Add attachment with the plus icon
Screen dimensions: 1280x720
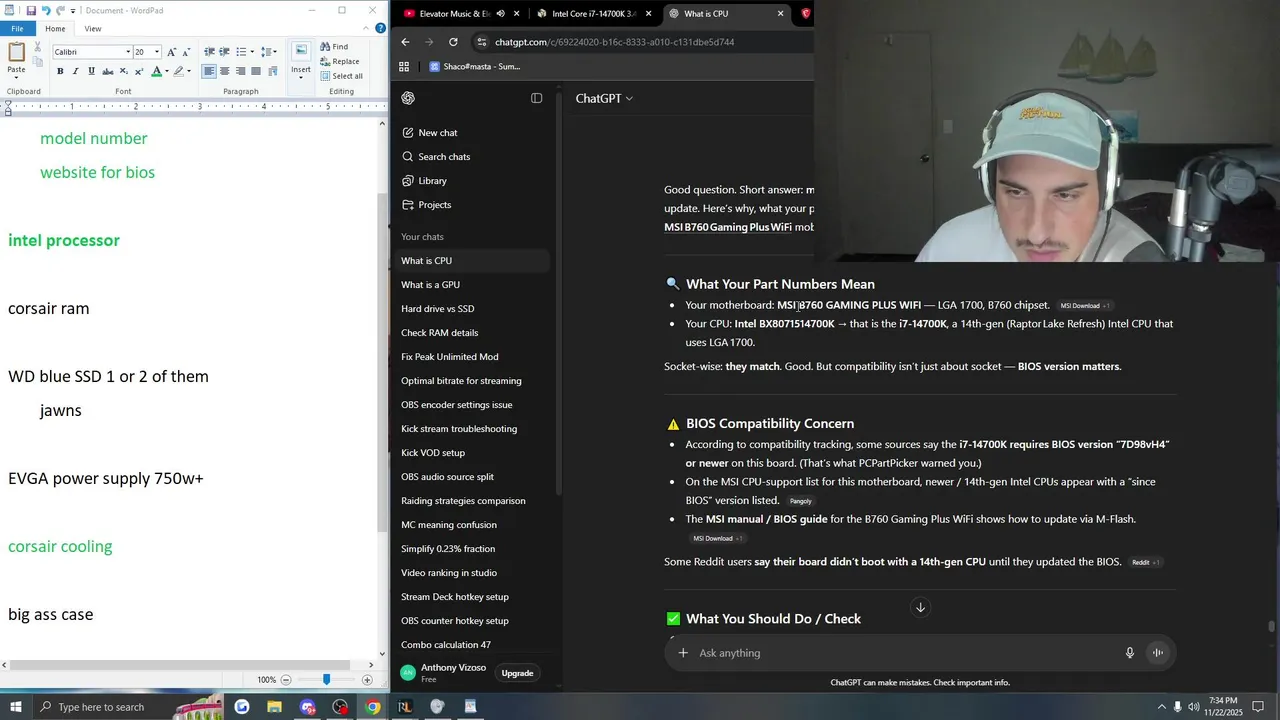683,653
